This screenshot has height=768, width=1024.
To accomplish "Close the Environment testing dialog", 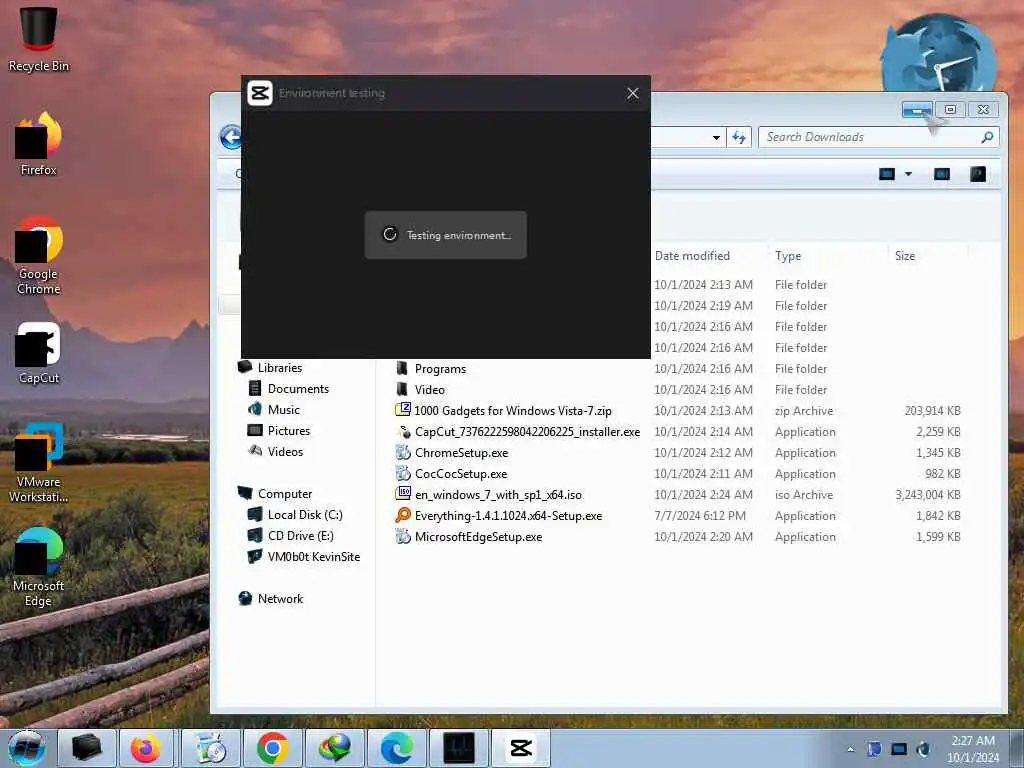I will [x=632, y=93].
